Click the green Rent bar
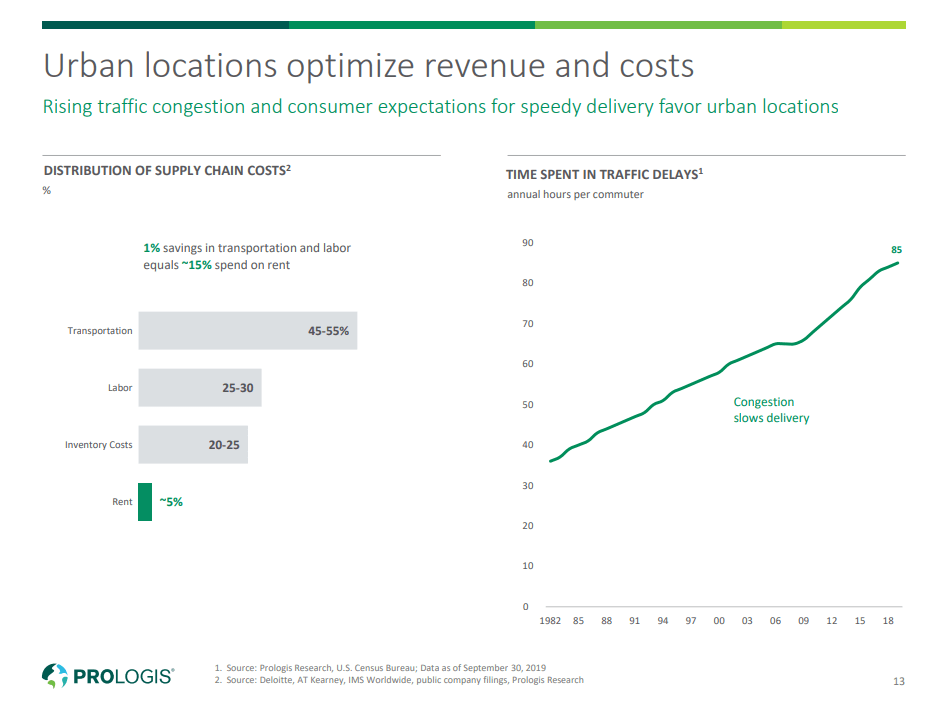 click(145, 501)
